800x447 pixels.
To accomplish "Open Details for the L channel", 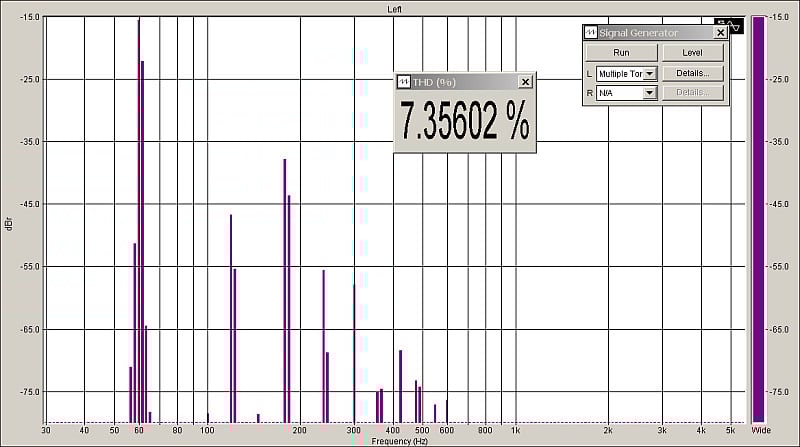I will (x=692, y=73).
